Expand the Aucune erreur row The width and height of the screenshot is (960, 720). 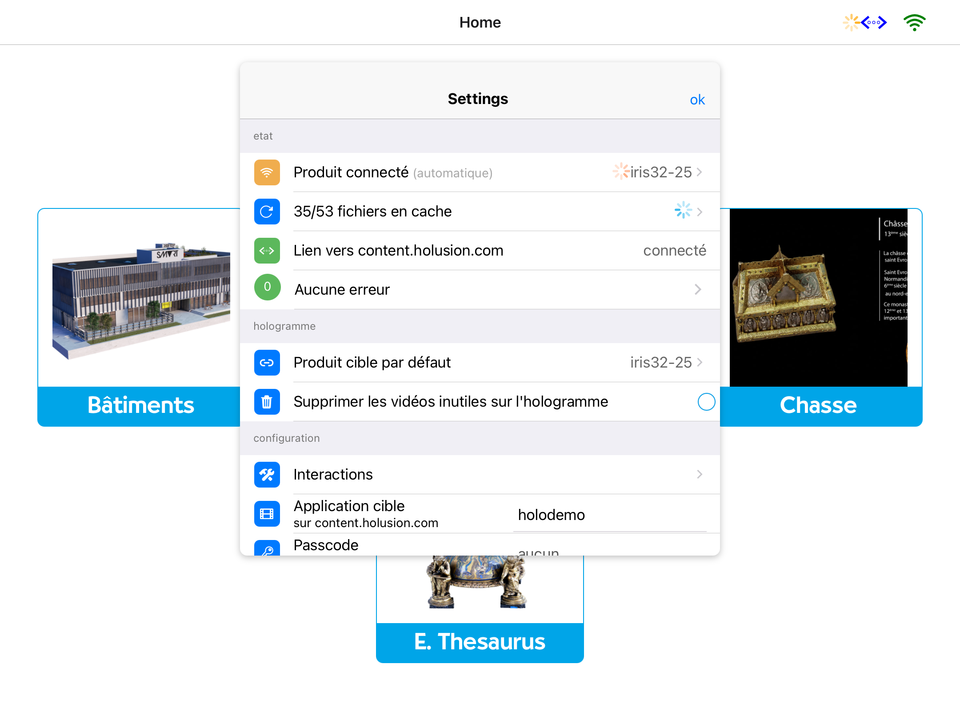point(480,288)
